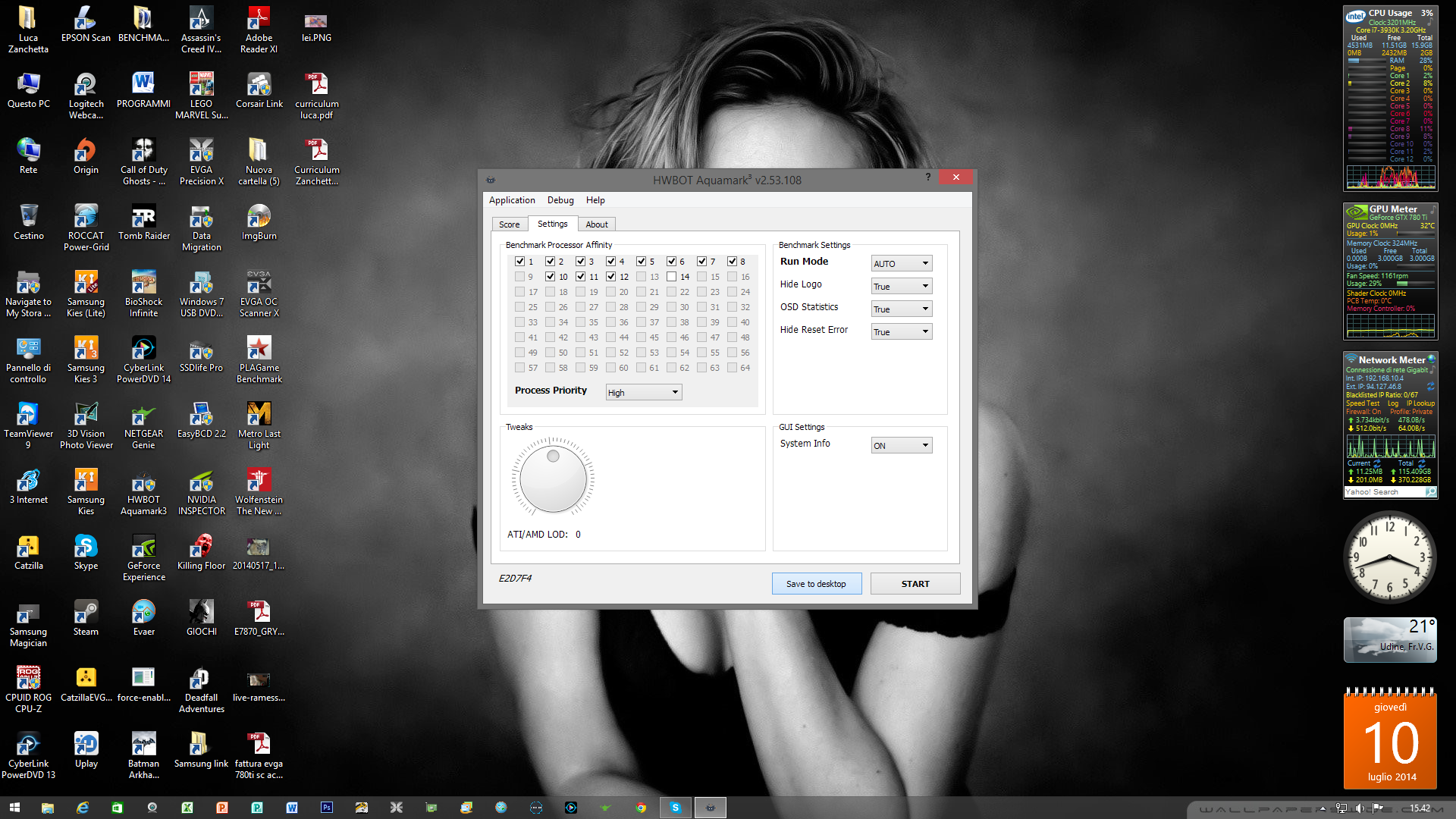This screenshot has height=819, width=1456.
Task: Open System Info dropdown
Action: pyautogui.click(x=901, y=445)
